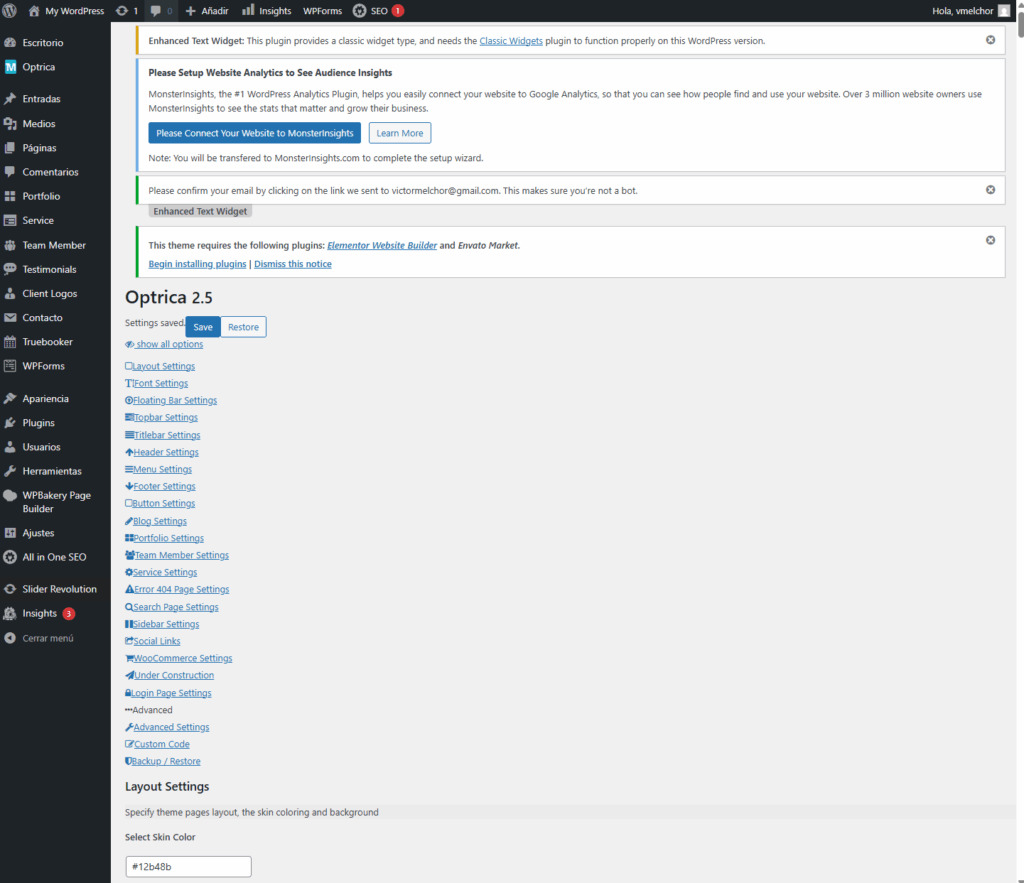Image resolution: width=1024 pixels, height=883 pixels.
Task: Expand the Insights sidebar menu with badge
Action: (x=39, y=613)
